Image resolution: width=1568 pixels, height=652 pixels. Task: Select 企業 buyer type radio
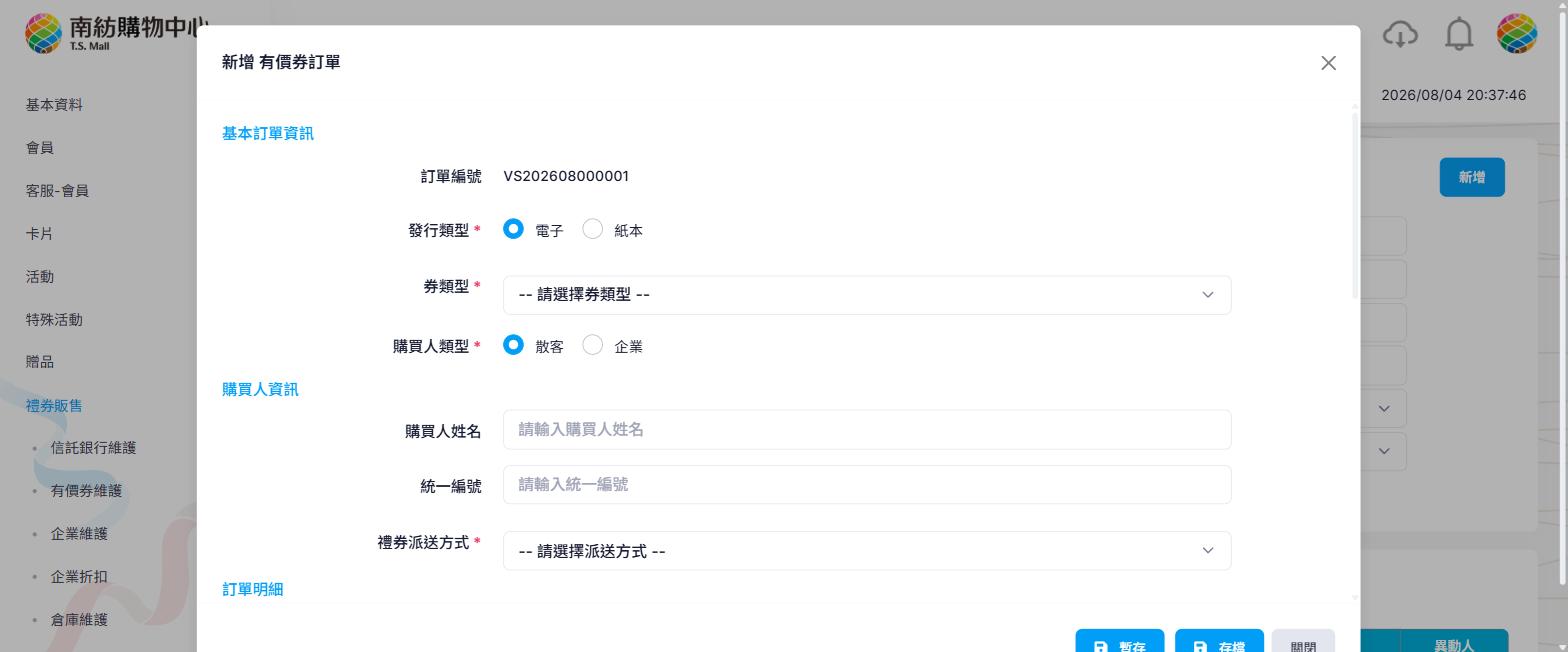pyautogui.click(x=592, y=345)
